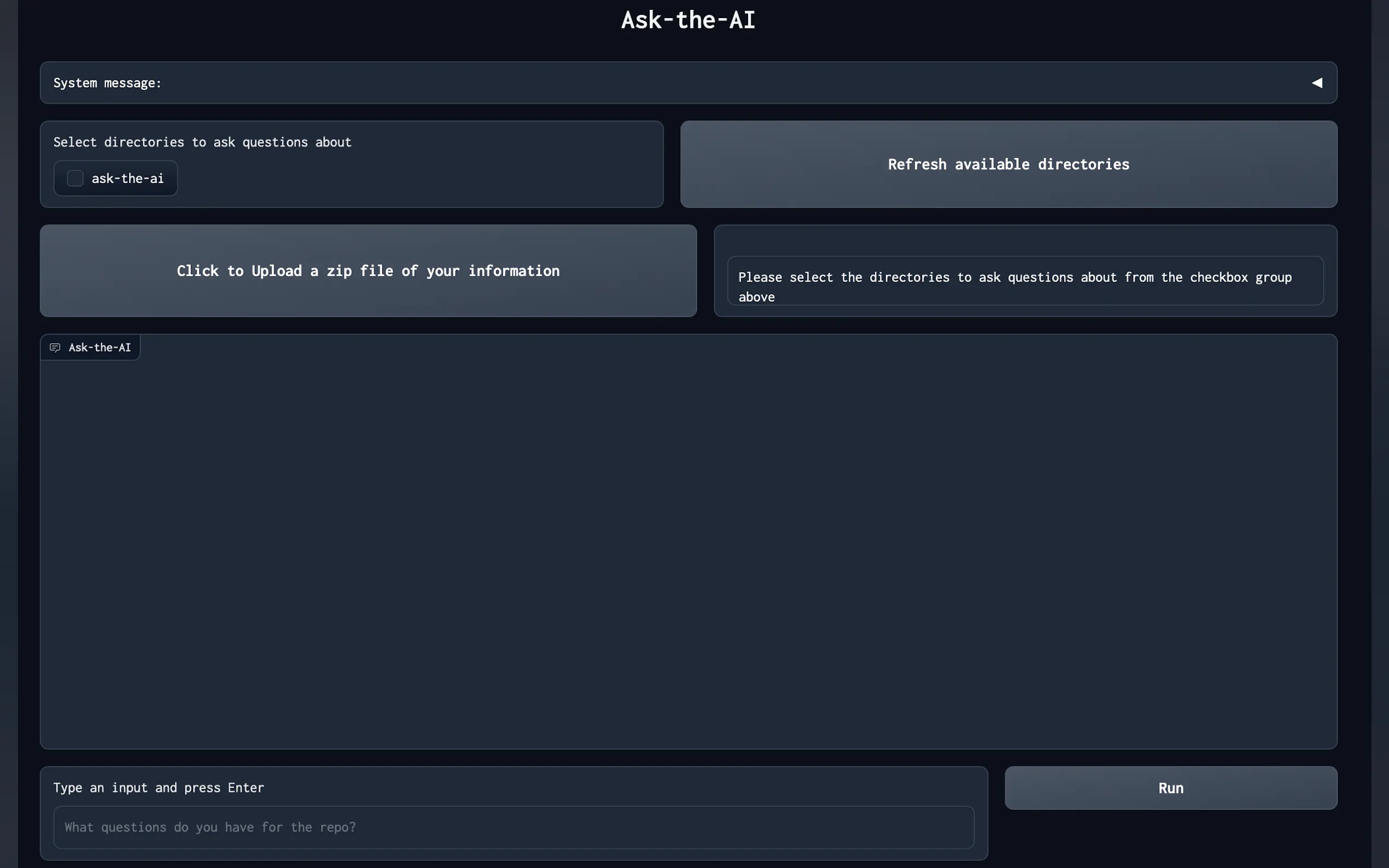This screenshot has height=868, width=1389.
Task: Expand the System message accordion arrow
Action: point(1317,83)
